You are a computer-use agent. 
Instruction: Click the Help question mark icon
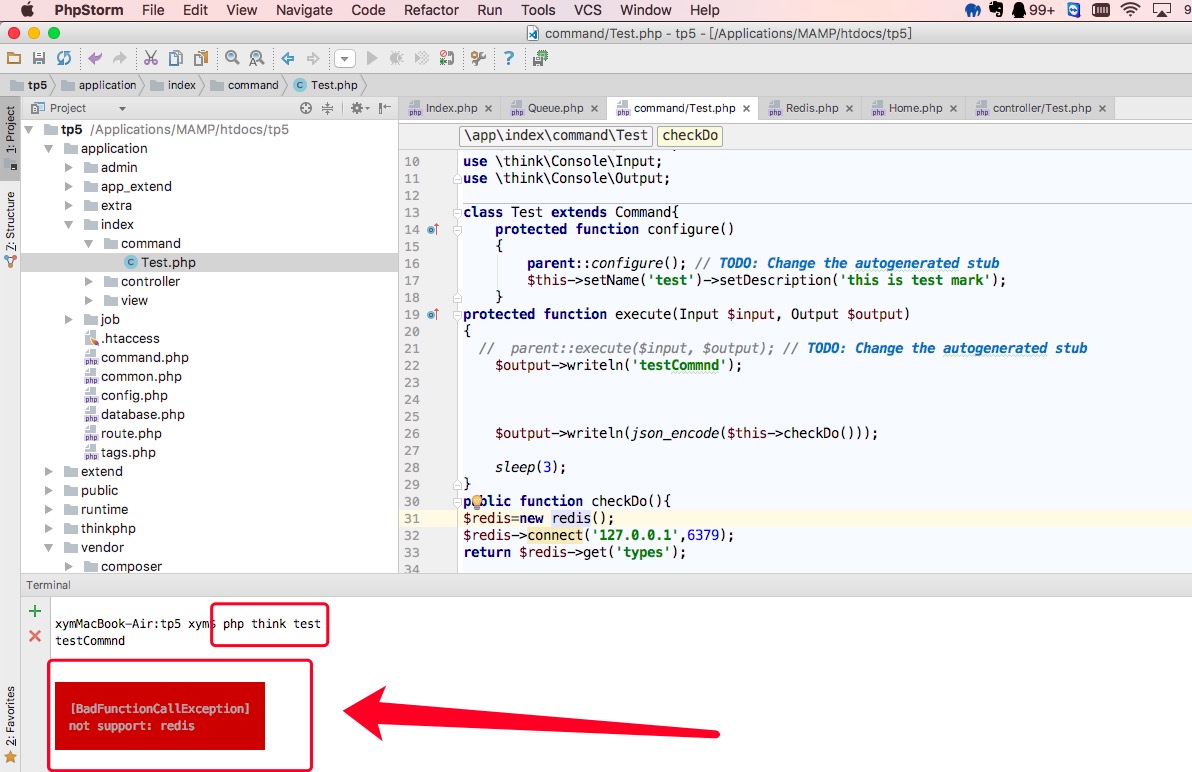pos(509,59)
